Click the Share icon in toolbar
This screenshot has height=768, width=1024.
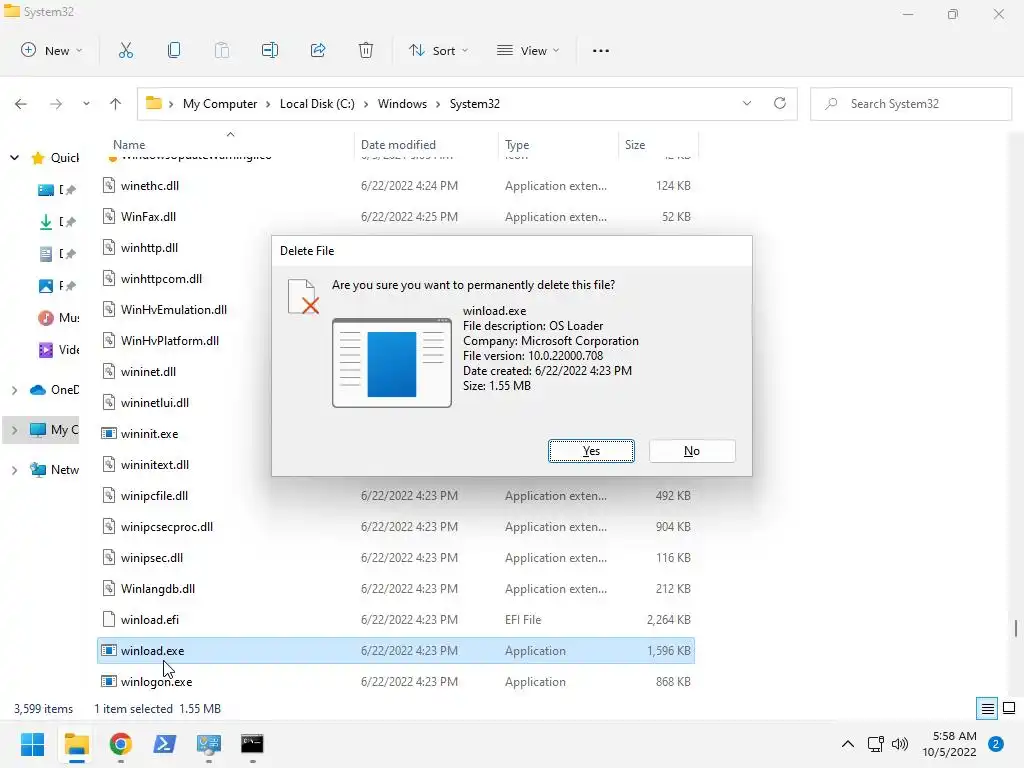pyautogui.click(x=318, y=50)
